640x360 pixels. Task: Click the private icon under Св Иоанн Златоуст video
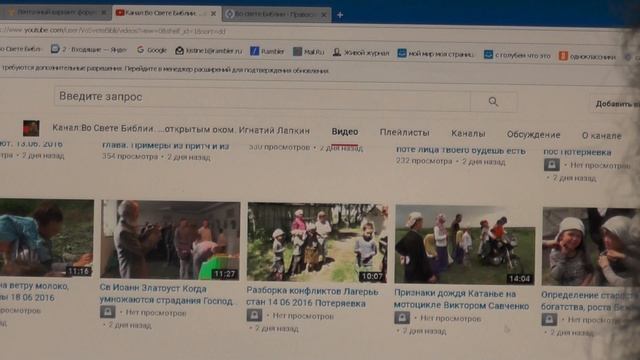(x=108, y=312)
